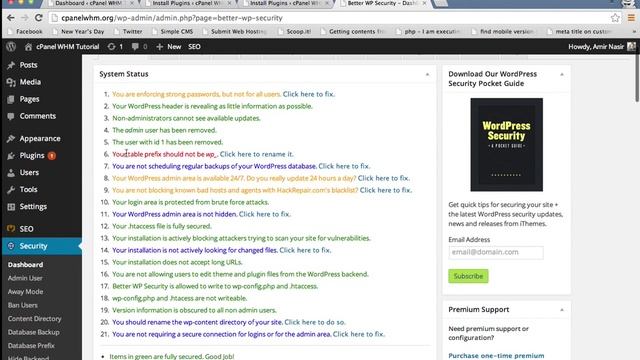
Task: Click Posts pushpin icon in sidebar
Action: (11, 65)
